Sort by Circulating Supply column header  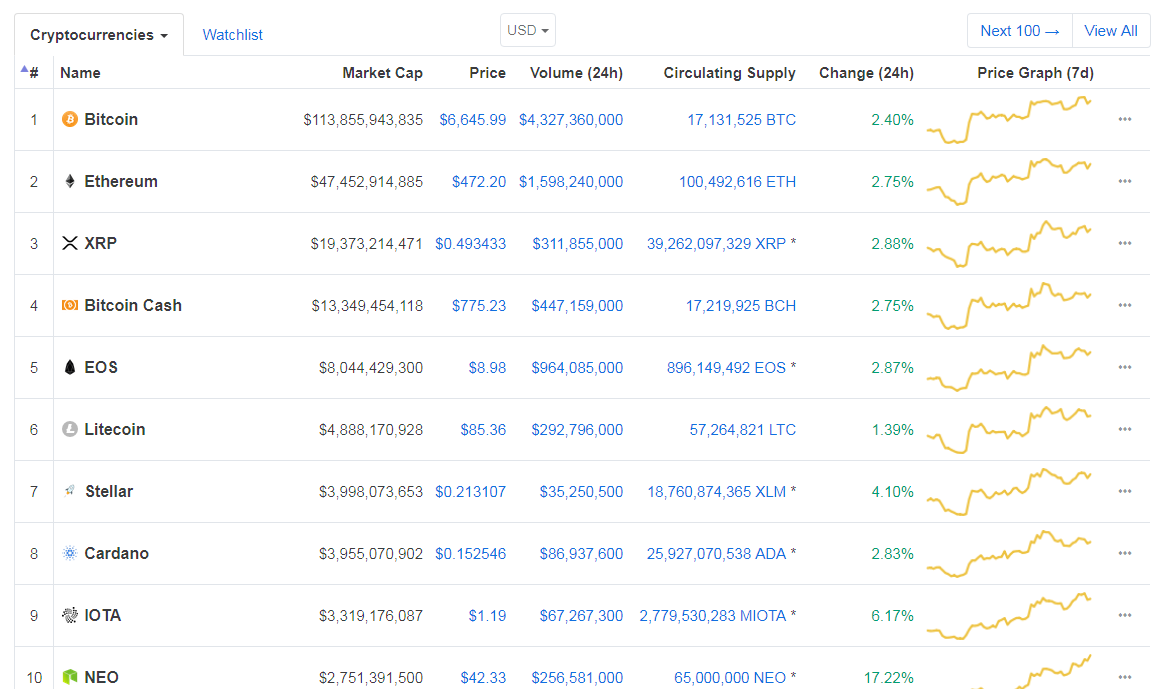729,73
